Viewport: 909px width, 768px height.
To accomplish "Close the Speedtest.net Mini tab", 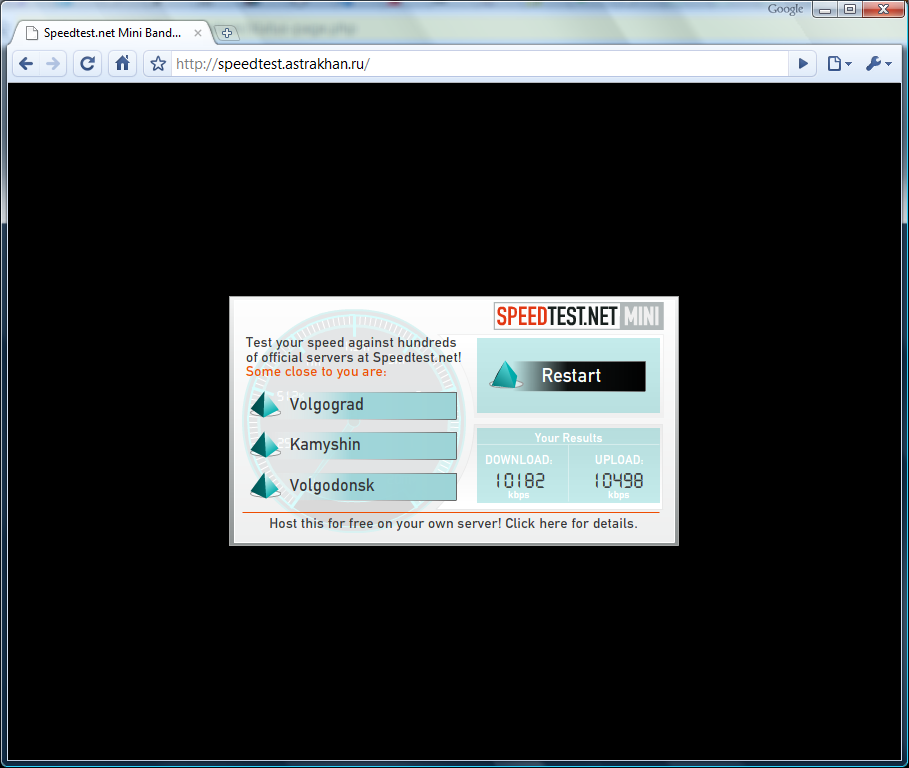I will click(198, 33).
